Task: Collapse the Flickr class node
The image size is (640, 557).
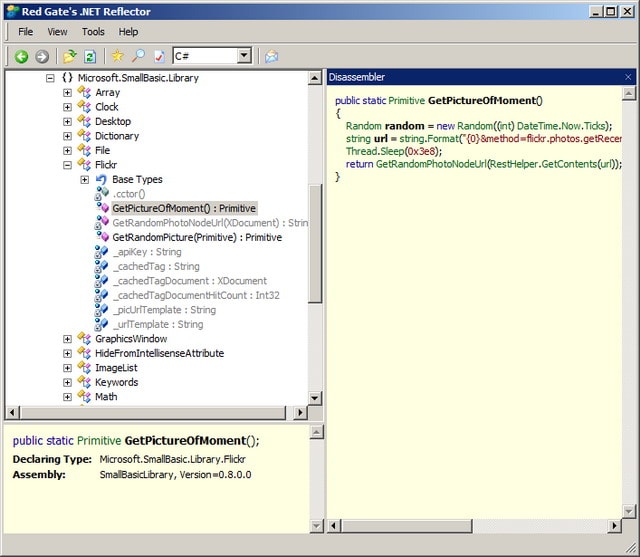Action: [67, 165]
